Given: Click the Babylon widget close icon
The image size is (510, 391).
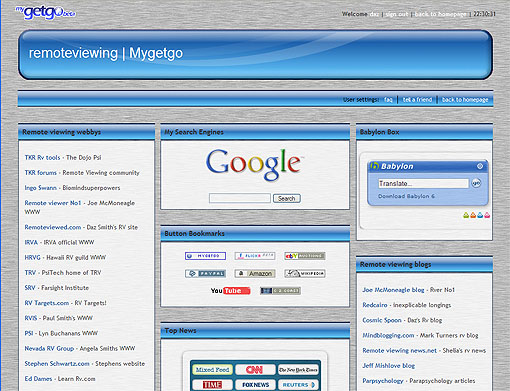Looking at the screenshot, I should point(480,166).
